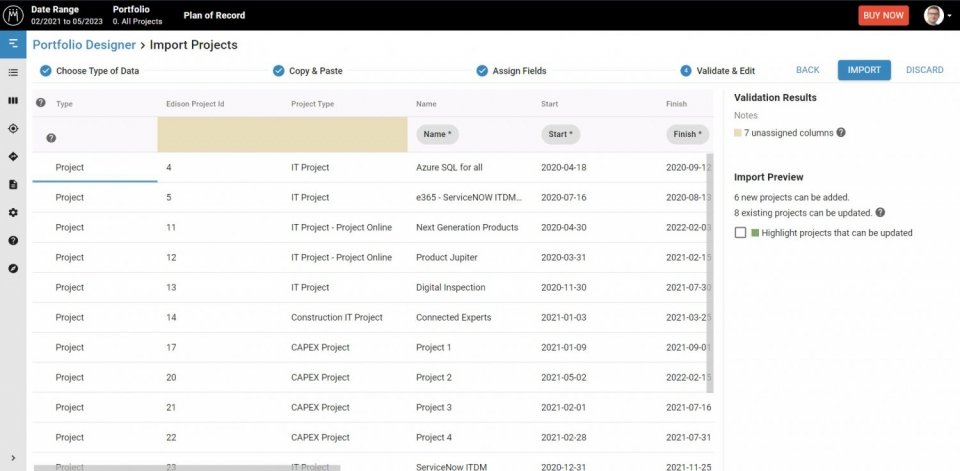Click the Meisterplan logo icon

click(x=13, y=15)
